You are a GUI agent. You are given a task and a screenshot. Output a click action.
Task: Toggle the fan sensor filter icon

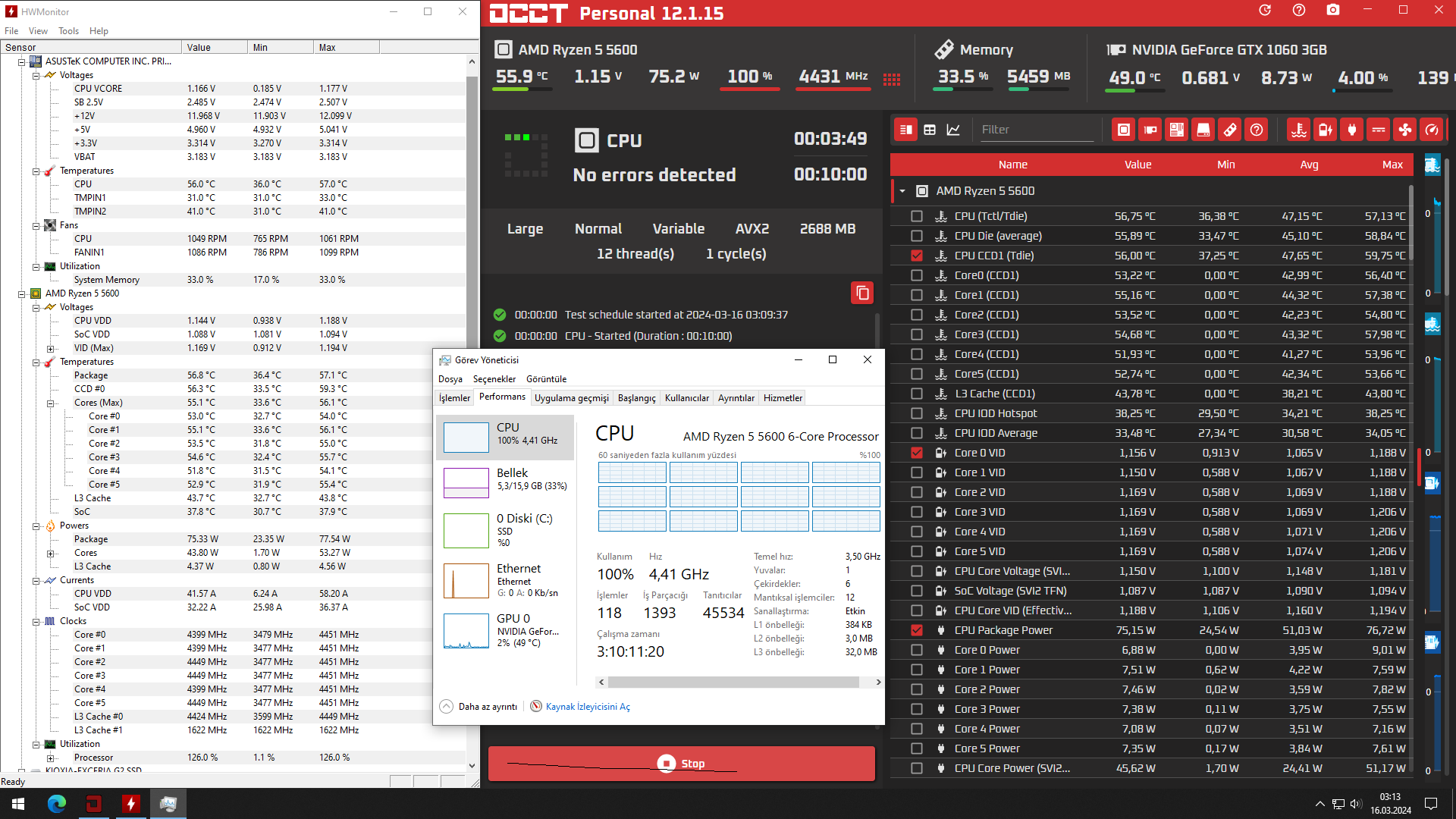tap(1405, 130)
